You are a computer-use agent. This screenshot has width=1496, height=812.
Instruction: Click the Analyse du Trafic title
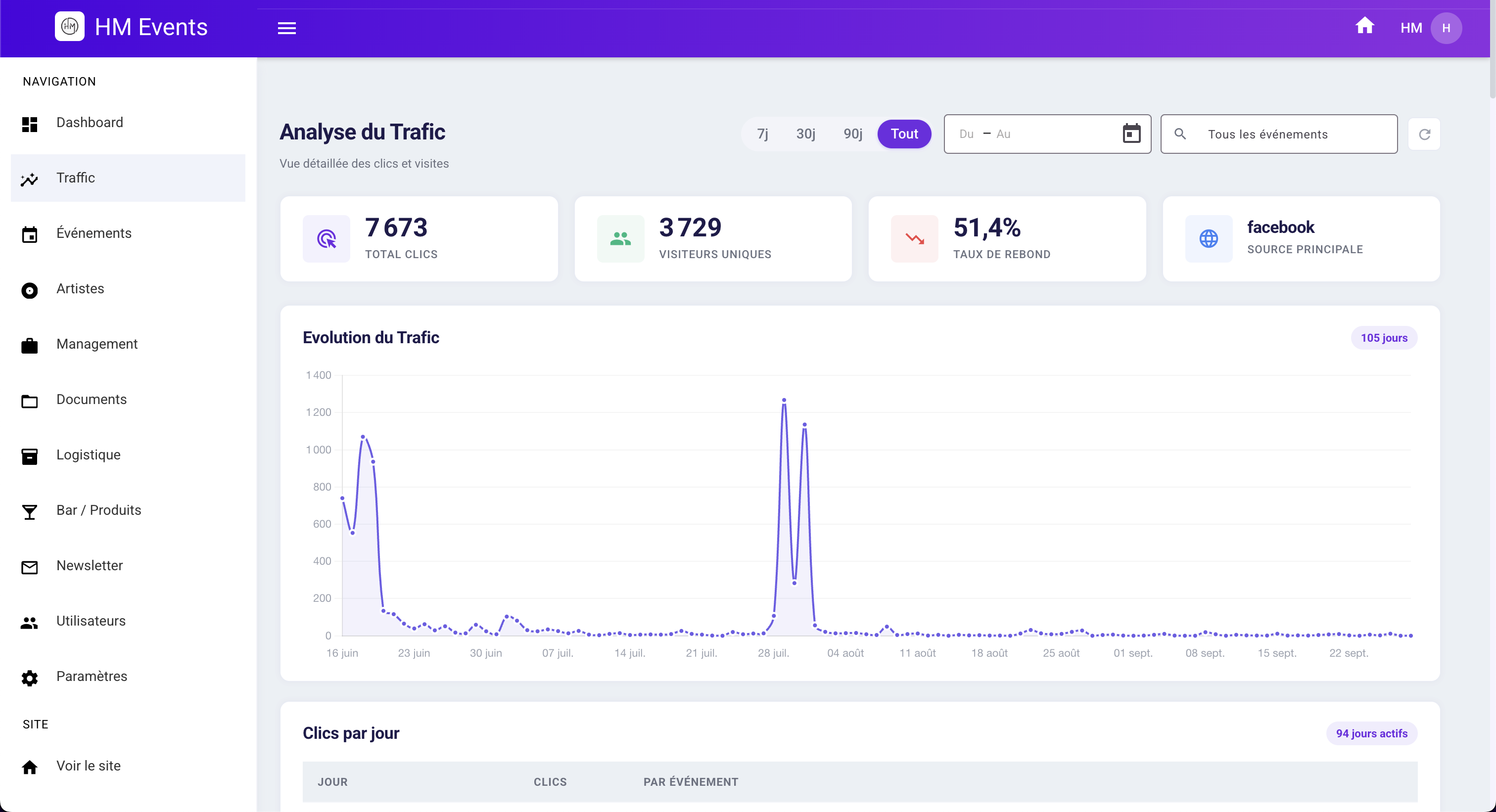tap(363, 133)
